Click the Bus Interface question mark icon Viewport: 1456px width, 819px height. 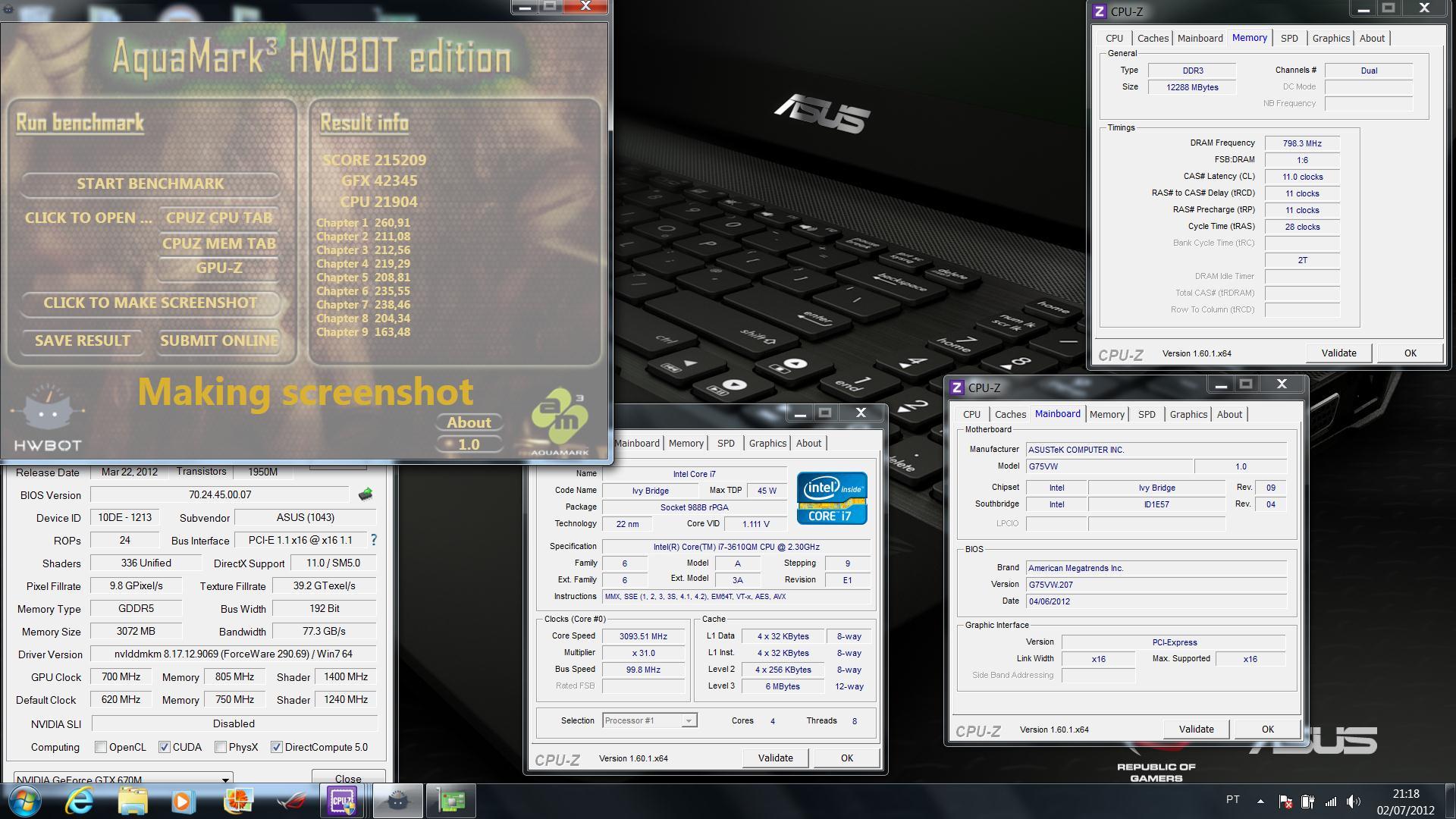[373, 540]
